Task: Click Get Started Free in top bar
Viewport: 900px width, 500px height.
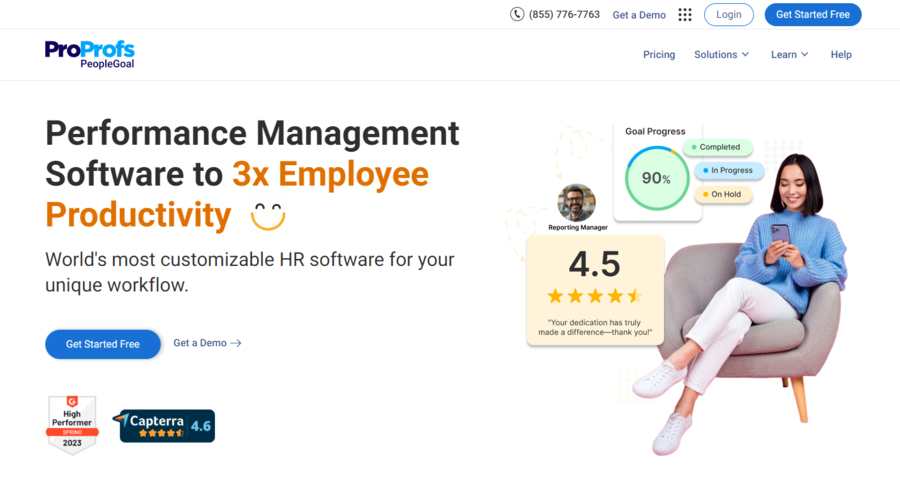Action: click(812, 14)
